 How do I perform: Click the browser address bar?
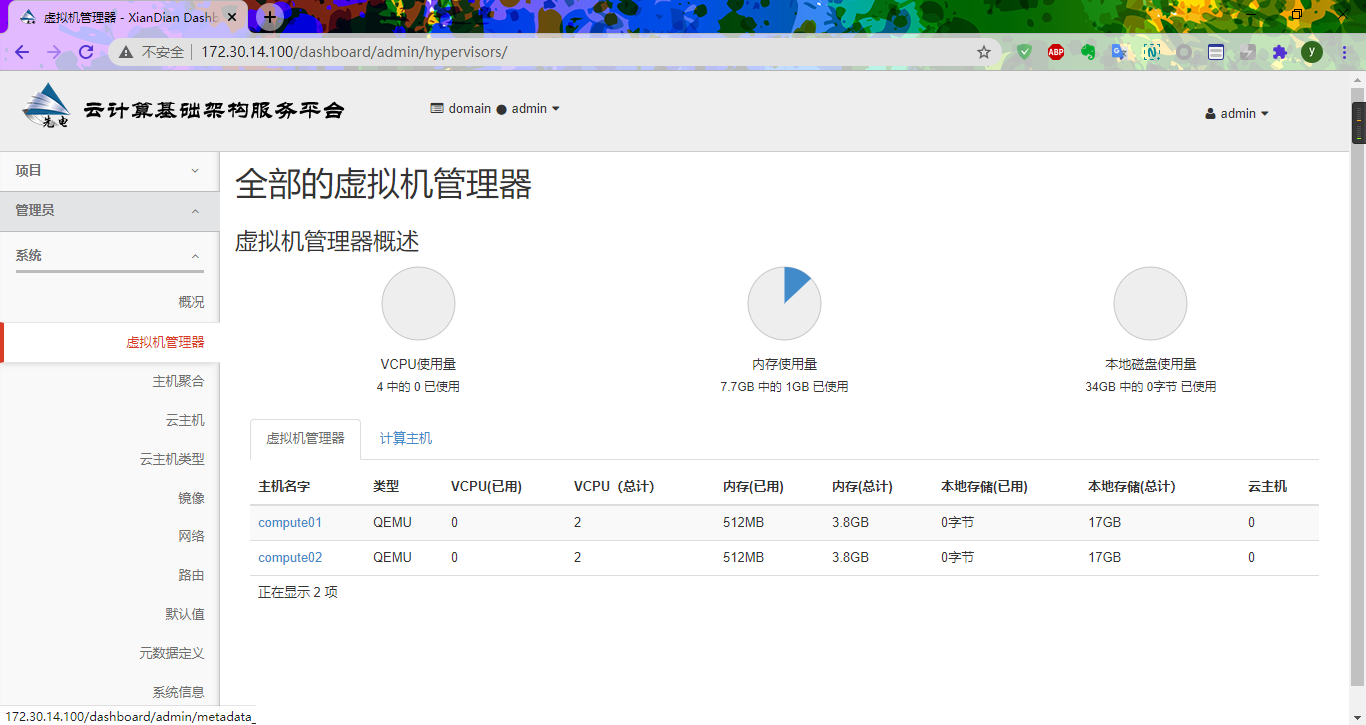pos(400,51)
